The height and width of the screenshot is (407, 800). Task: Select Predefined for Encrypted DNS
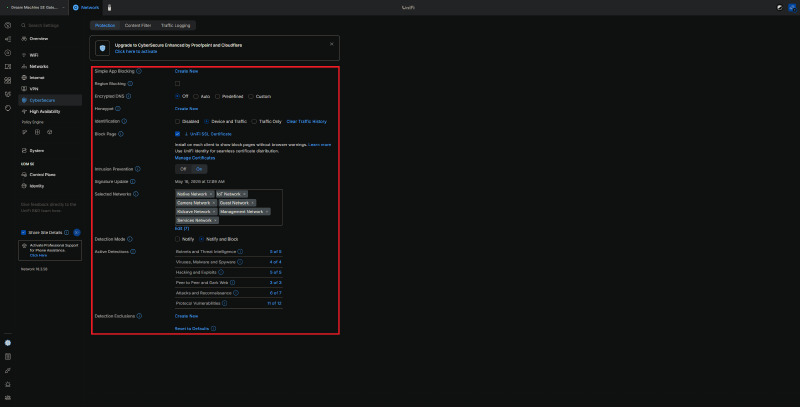tap(217, 96)
